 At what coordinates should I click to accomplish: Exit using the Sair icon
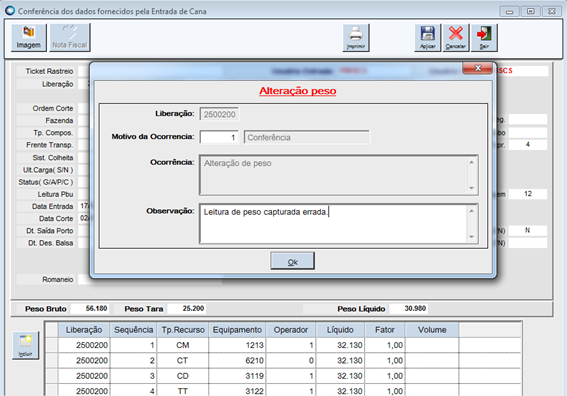[484, 38]
